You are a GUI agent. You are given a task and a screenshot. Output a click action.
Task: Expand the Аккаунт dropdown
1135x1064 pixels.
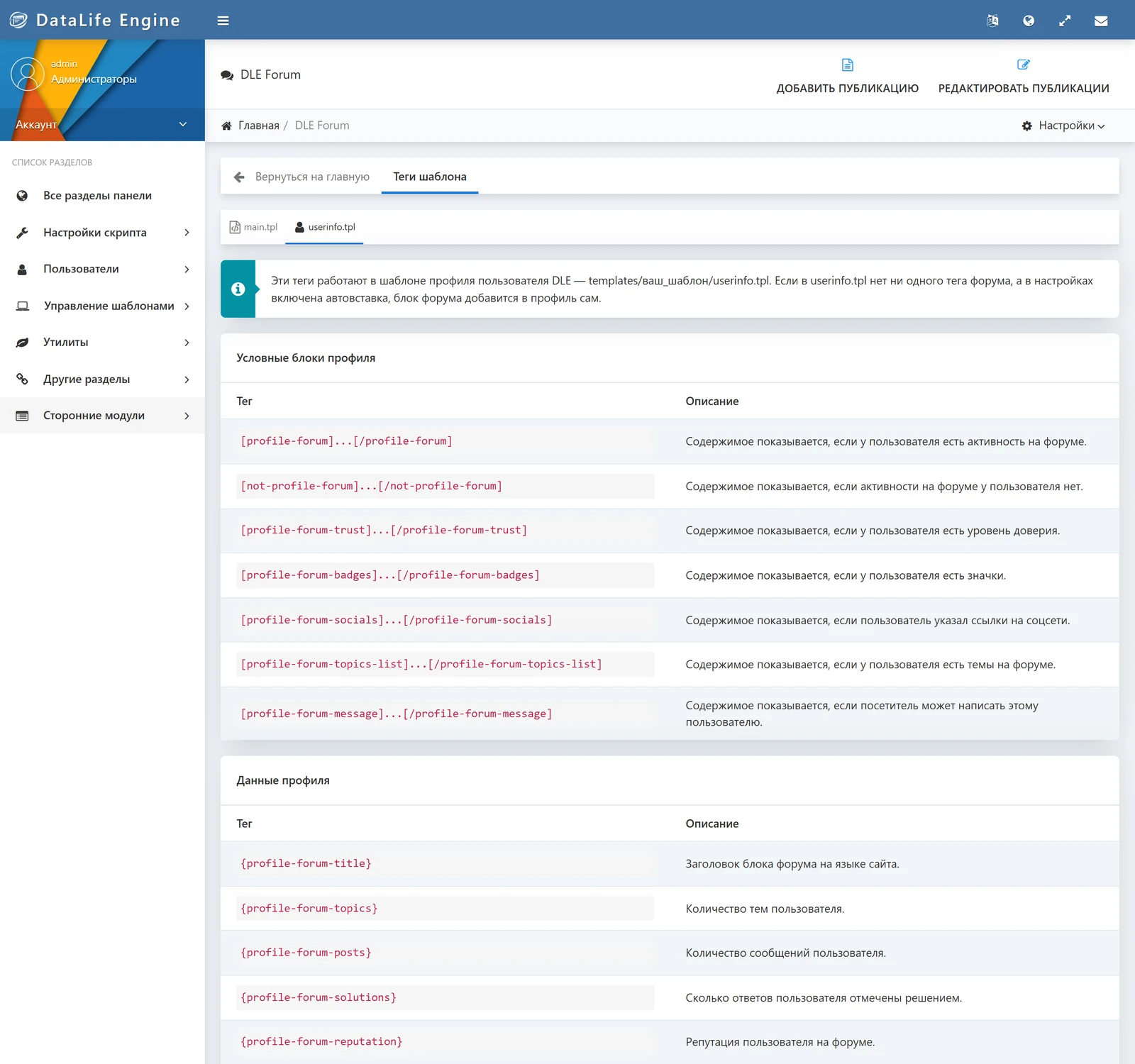click(102, 124)
